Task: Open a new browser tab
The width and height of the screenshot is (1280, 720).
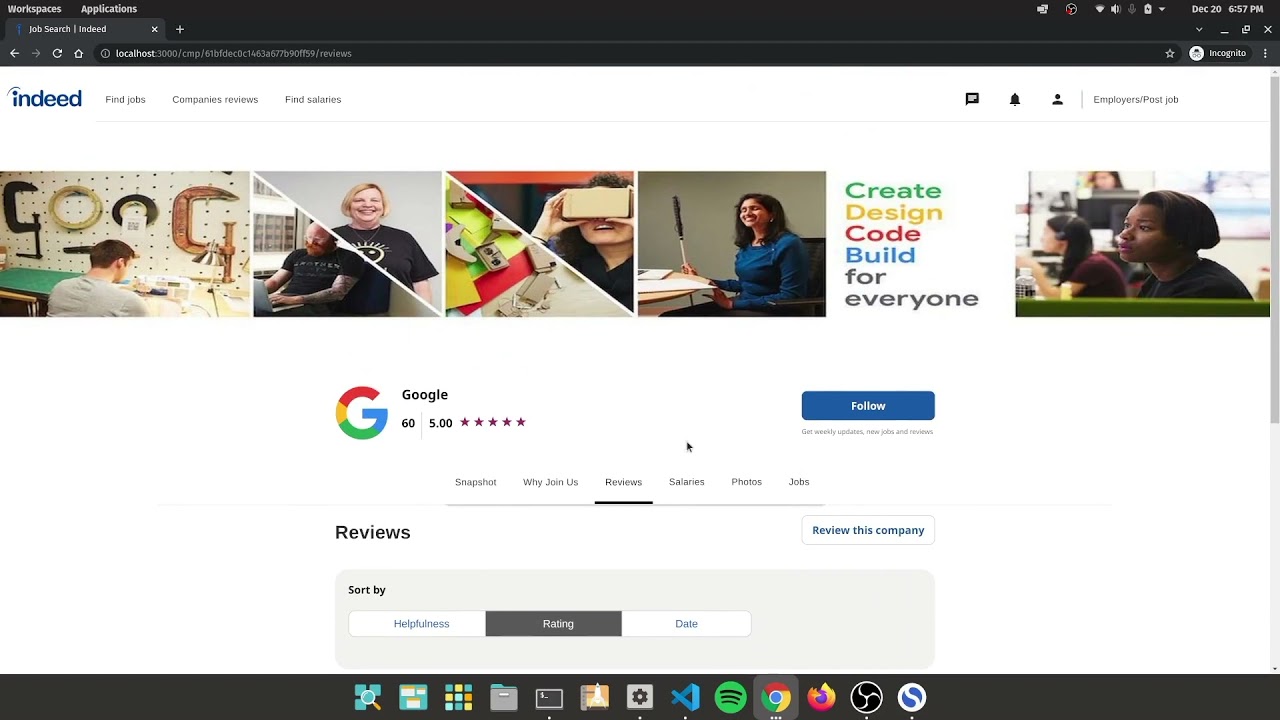Action: click(x=180, y=29)
